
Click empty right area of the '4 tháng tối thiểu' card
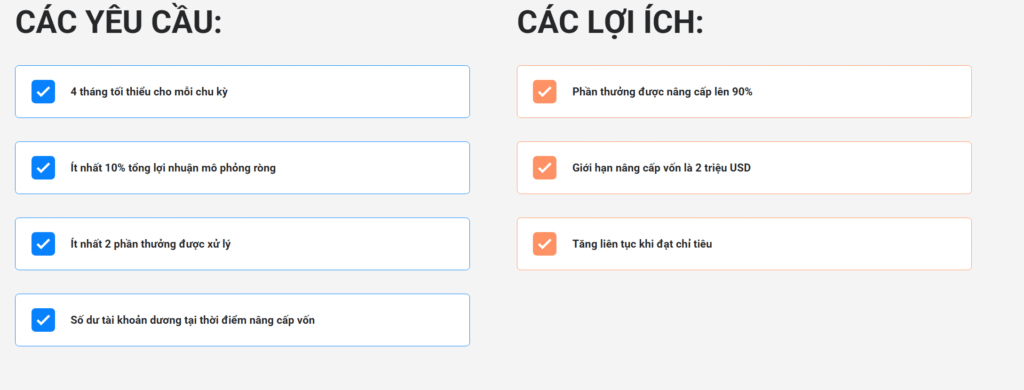pyautogui.click(x=353, y=91)
